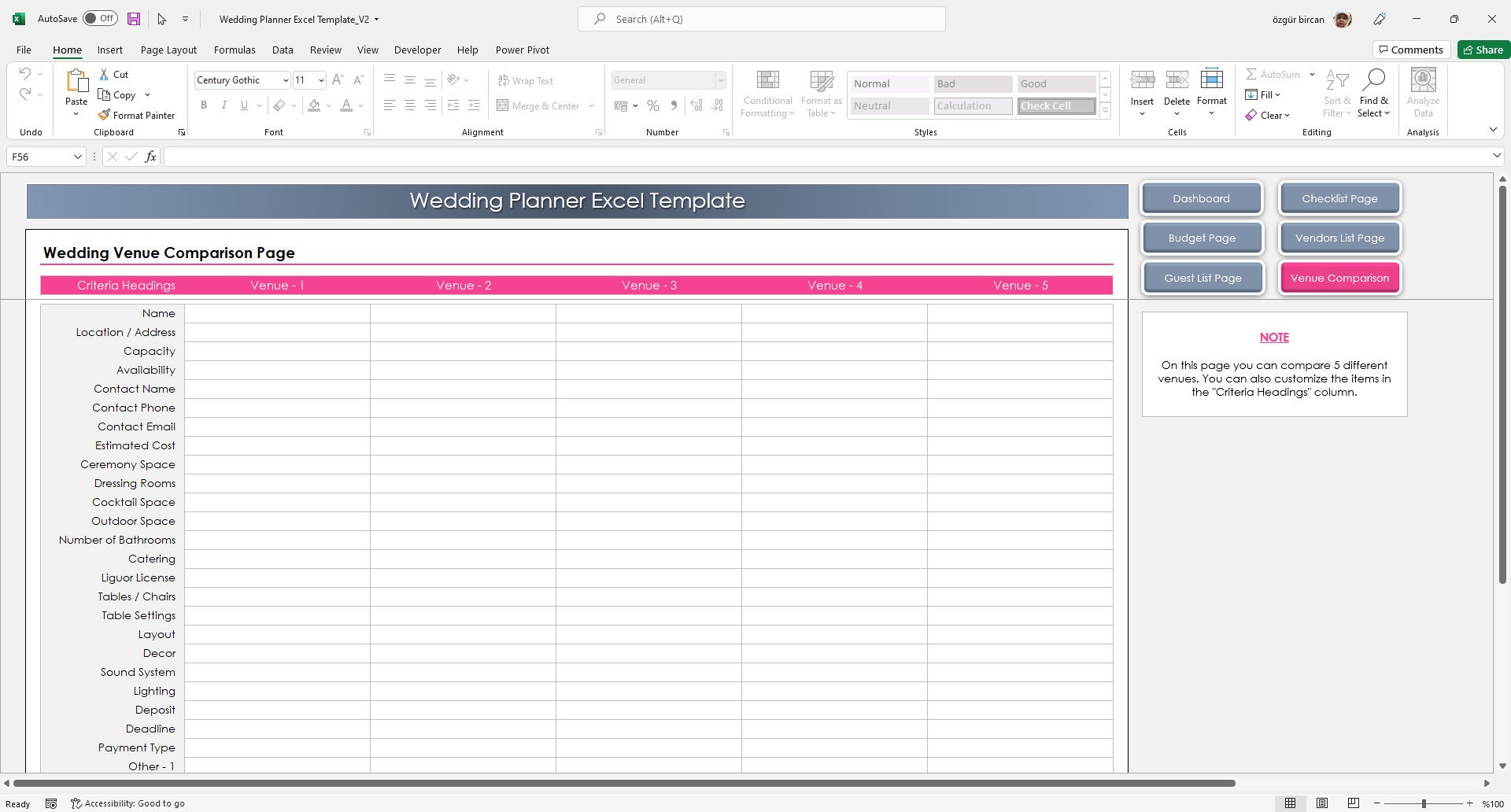Select the Format Painter tool
This screenshot has height=812, width=1511.
tap(137, 115)
